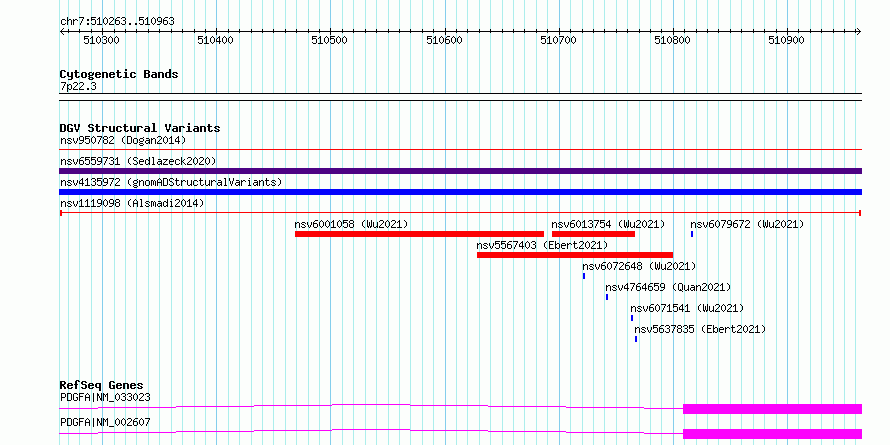Click the PDGFA NM_033023 magenta exon block
This screenshot has width=890, height=445.
point(773,409)
